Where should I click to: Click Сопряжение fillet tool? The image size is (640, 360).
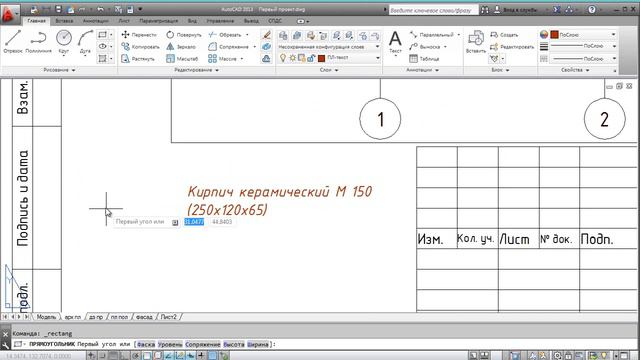click(x=229, y=47)
